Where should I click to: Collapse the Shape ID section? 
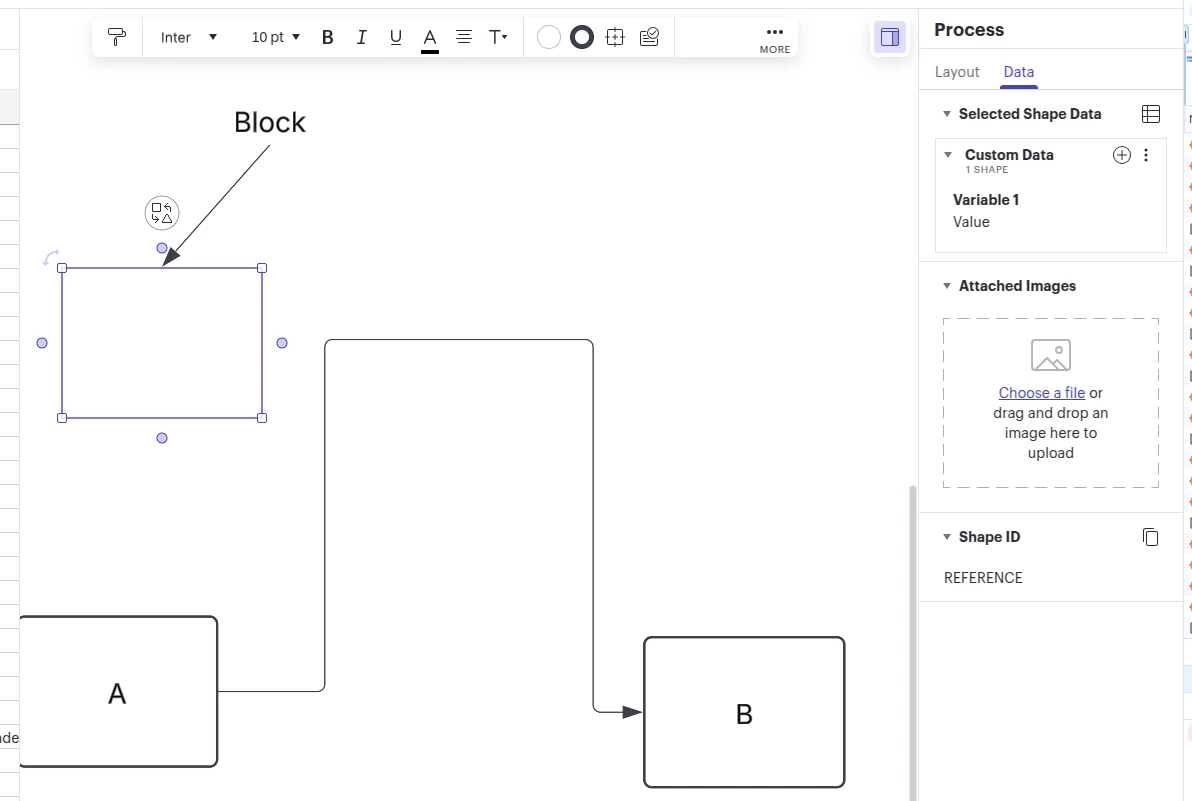pyautogui.click(x=947, y=537)
